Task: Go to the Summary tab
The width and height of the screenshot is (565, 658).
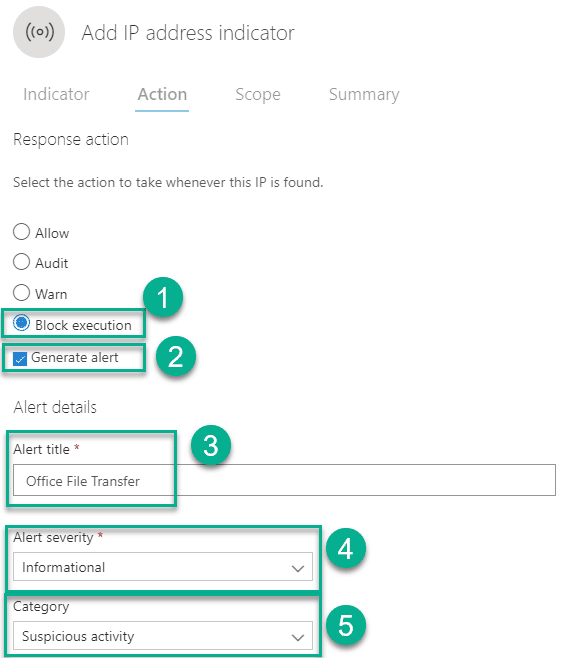Action: tap(364, 94)
